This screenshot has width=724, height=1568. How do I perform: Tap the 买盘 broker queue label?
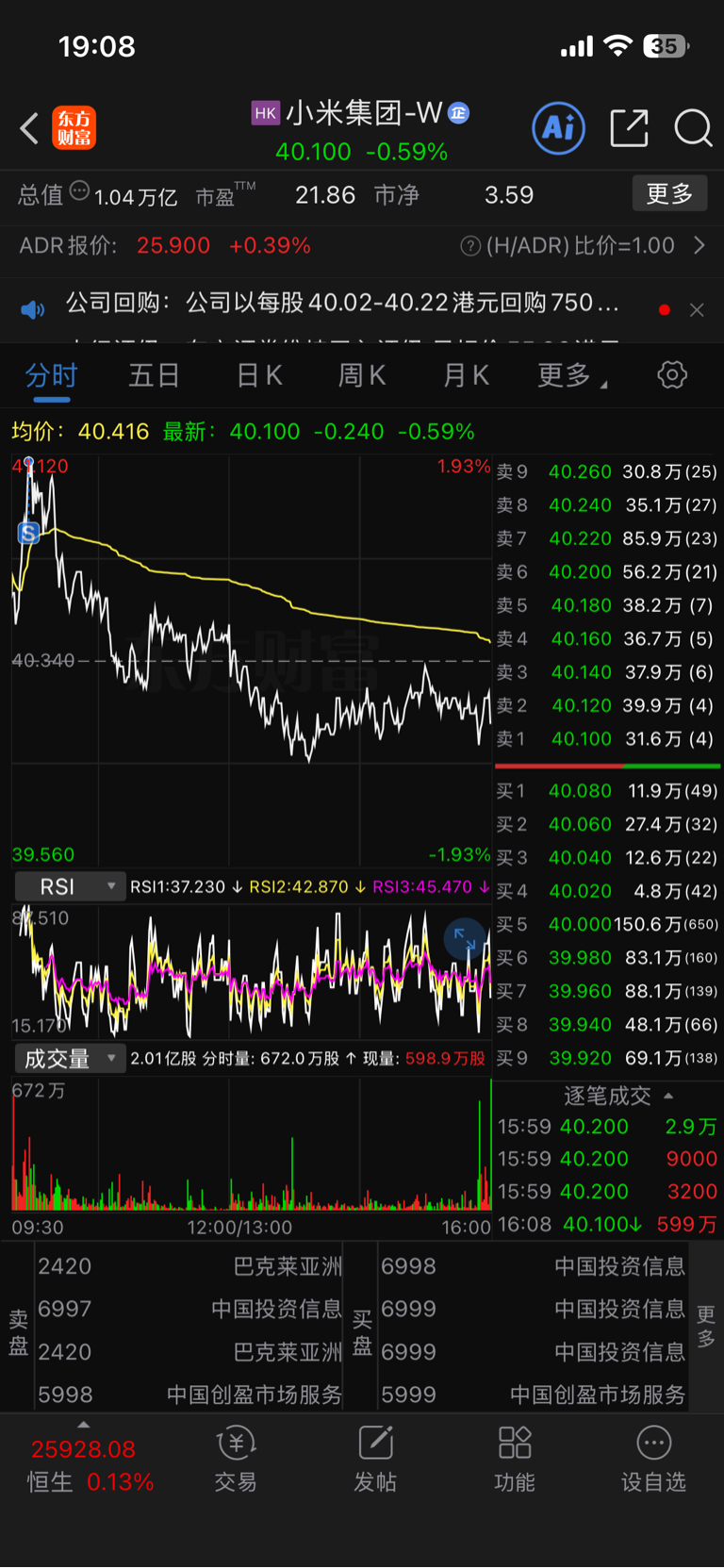tap(361, 1331)
